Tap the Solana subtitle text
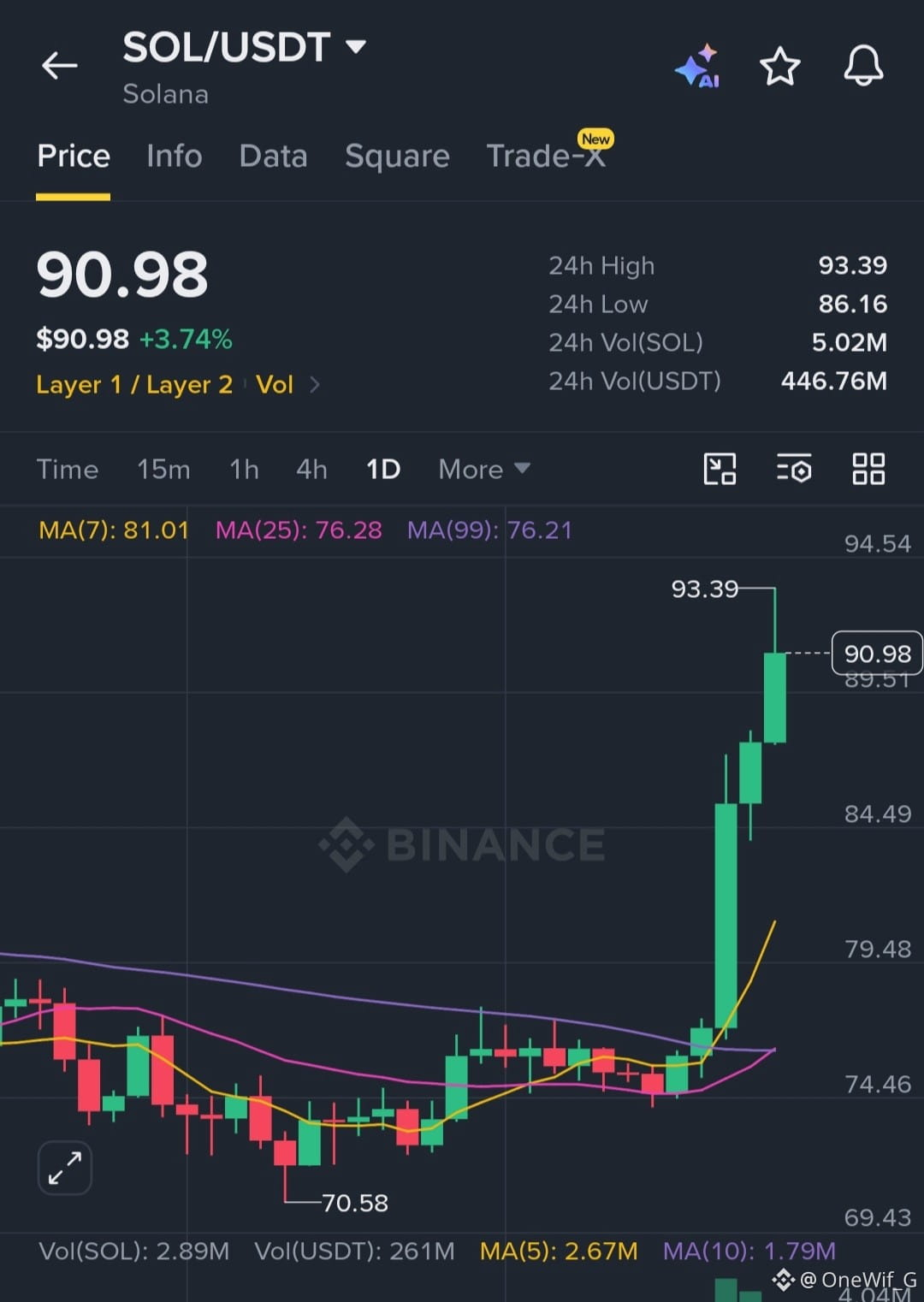Screen dimensions: 924x1302 coord(166,94)
